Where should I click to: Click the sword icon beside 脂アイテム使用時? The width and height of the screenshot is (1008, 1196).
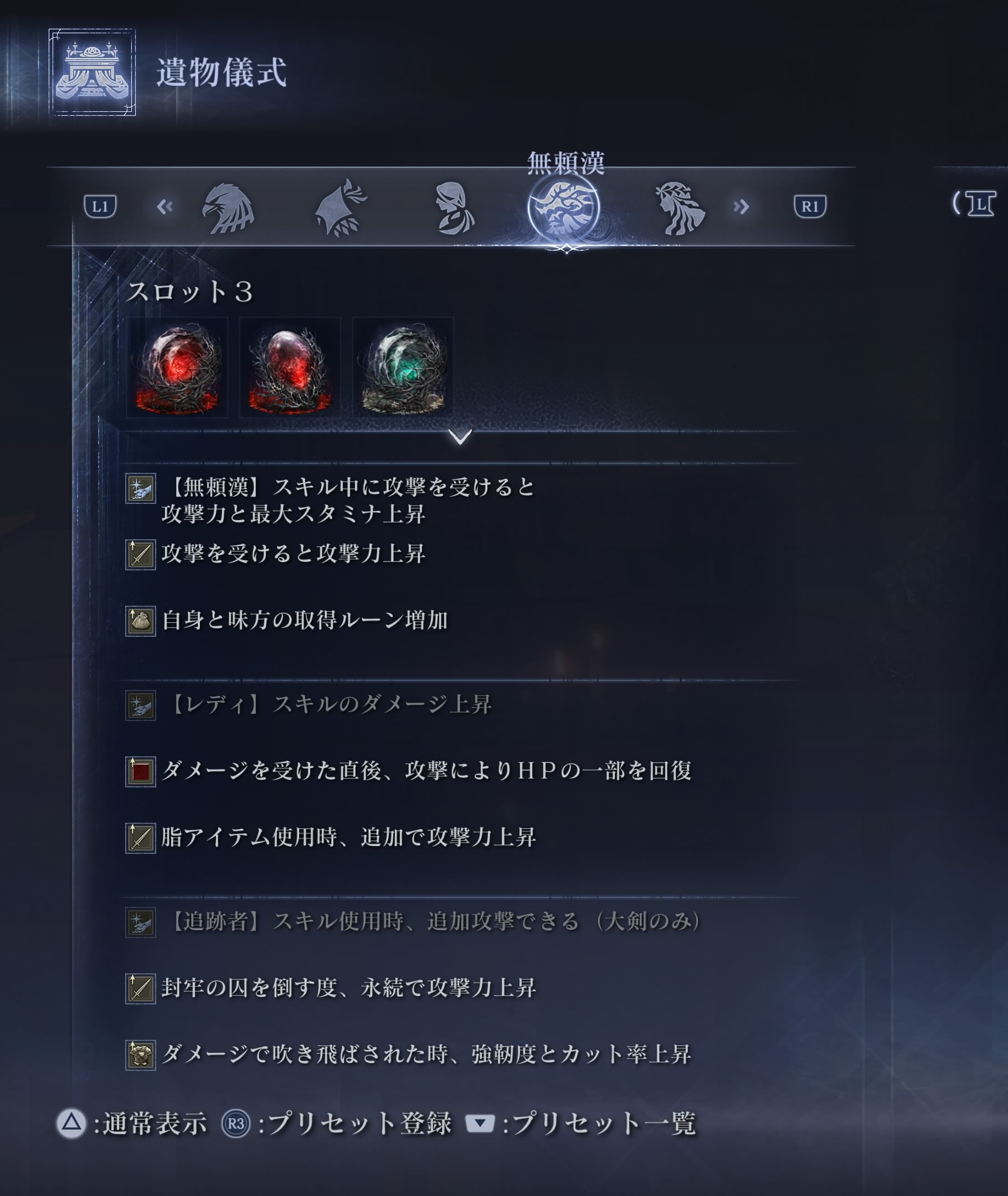[x=141, y=838]
